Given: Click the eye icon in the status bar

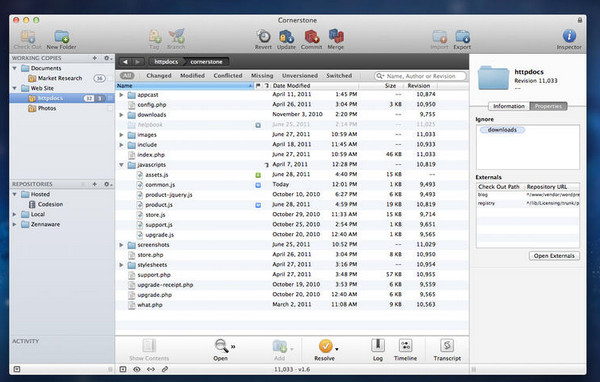Looking at the screenshot, I should 137,369.
